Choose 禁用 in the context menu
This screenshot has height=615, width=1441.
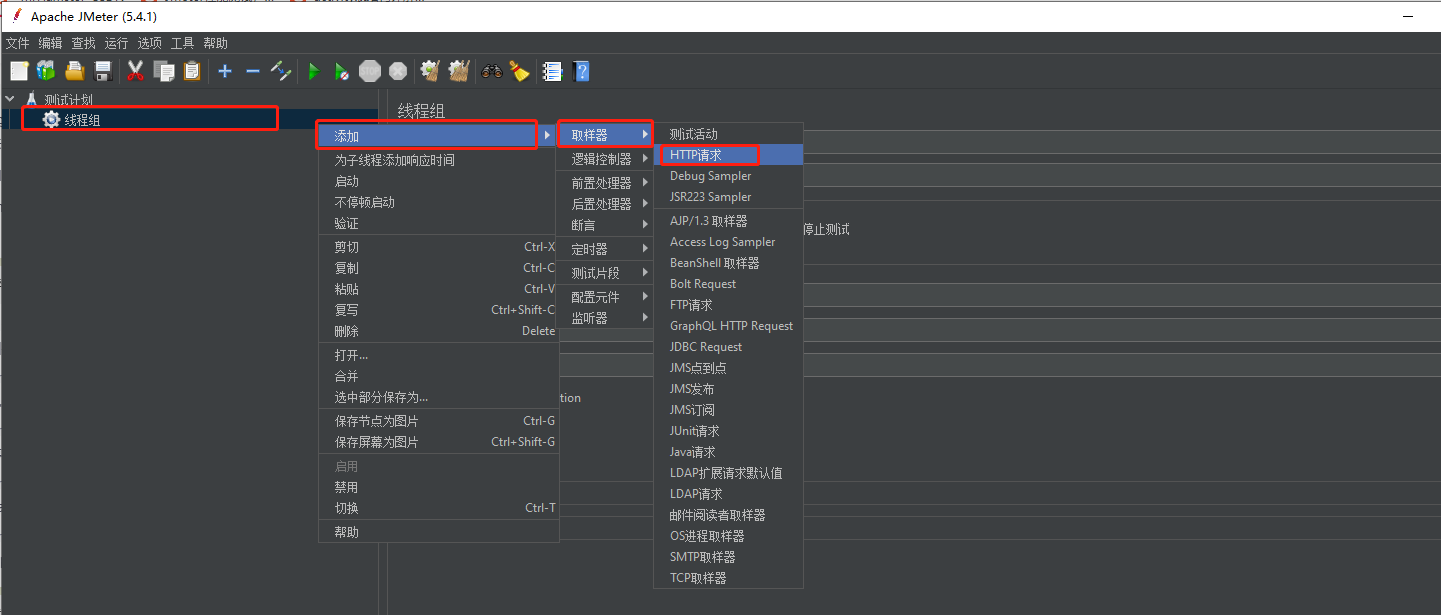438,487
